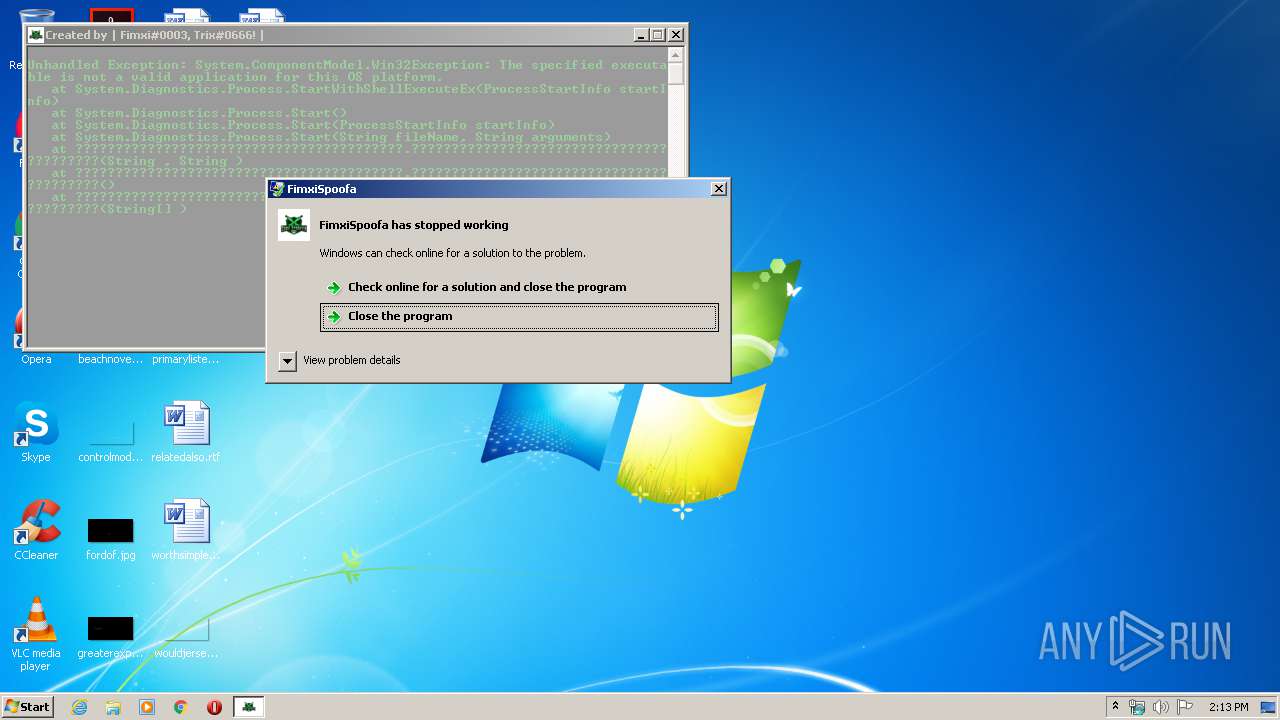
Task: Select wouldjerse desktop file
Action: point(186,636)
